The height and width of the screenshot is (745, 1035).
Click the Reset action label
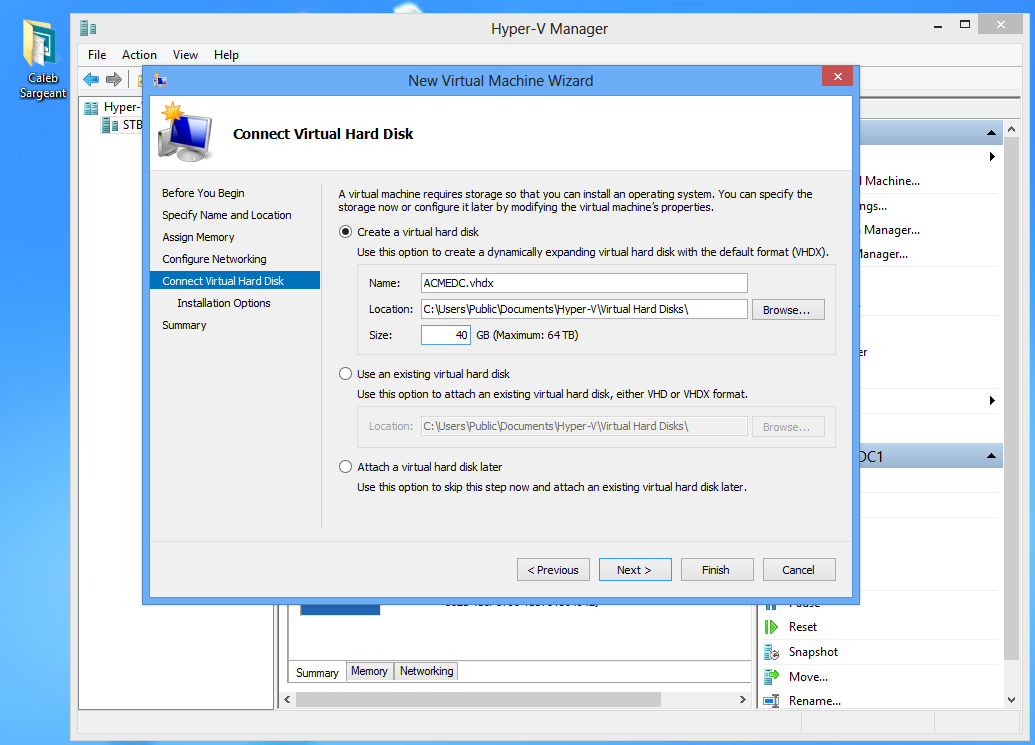tap(803, 627)
